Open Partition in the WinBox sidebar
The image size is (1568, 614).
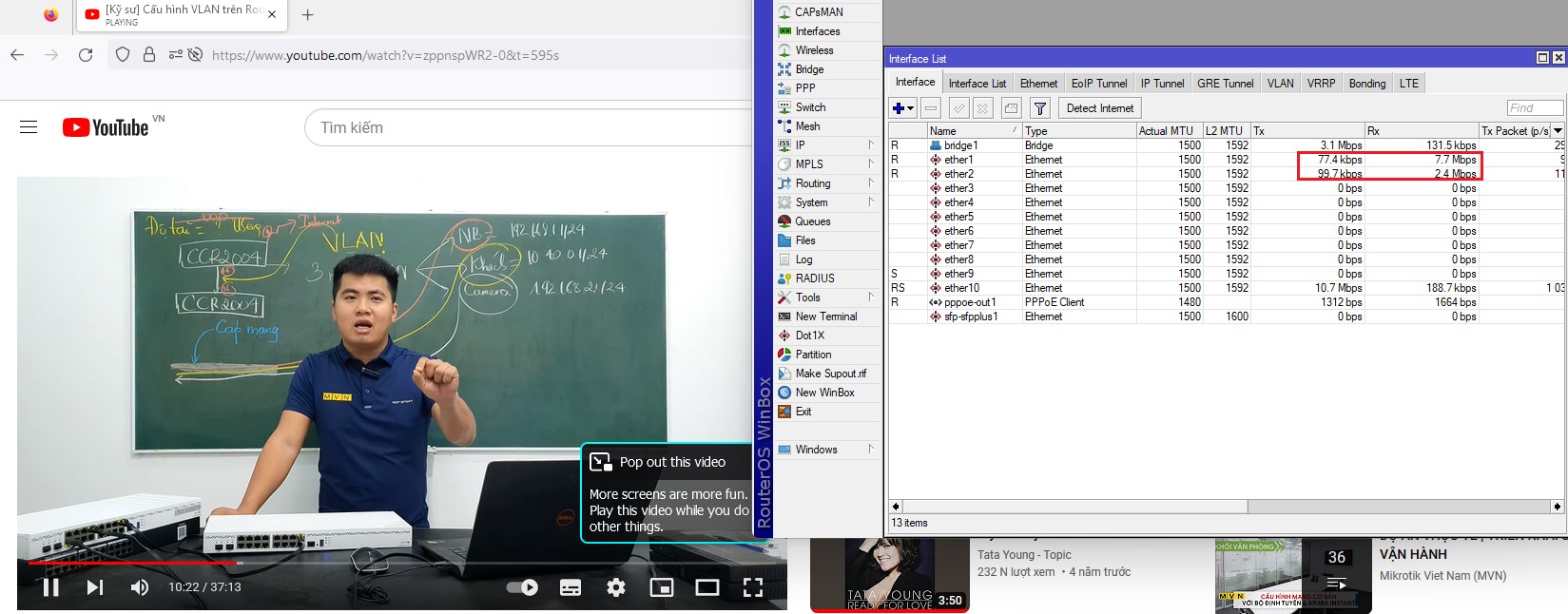click(x=813, y=355)
